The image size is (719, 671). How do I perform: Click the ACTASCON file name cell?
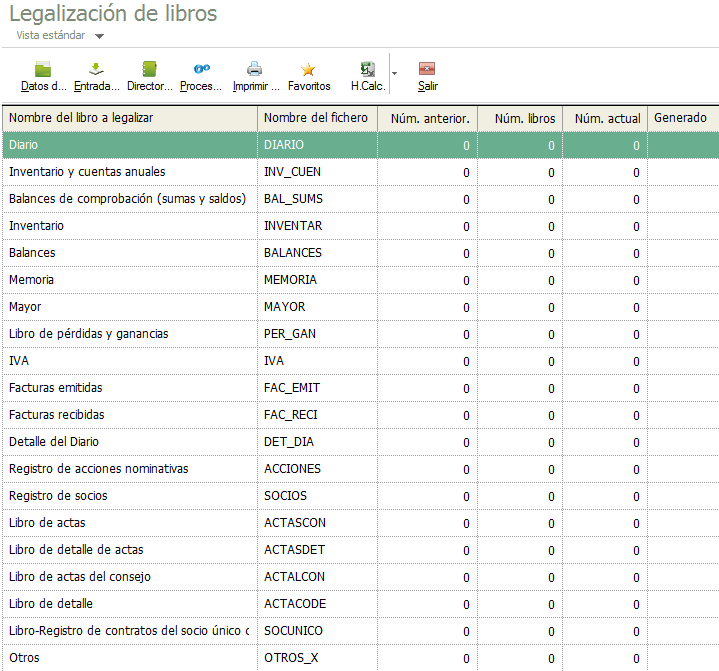pos(317,523)
